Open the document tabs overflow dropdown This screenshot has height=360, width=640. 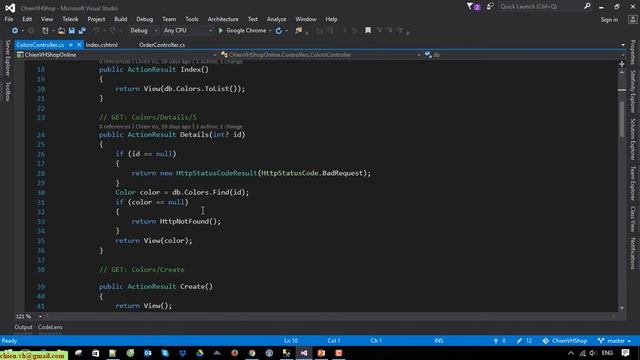coord(623,45)
